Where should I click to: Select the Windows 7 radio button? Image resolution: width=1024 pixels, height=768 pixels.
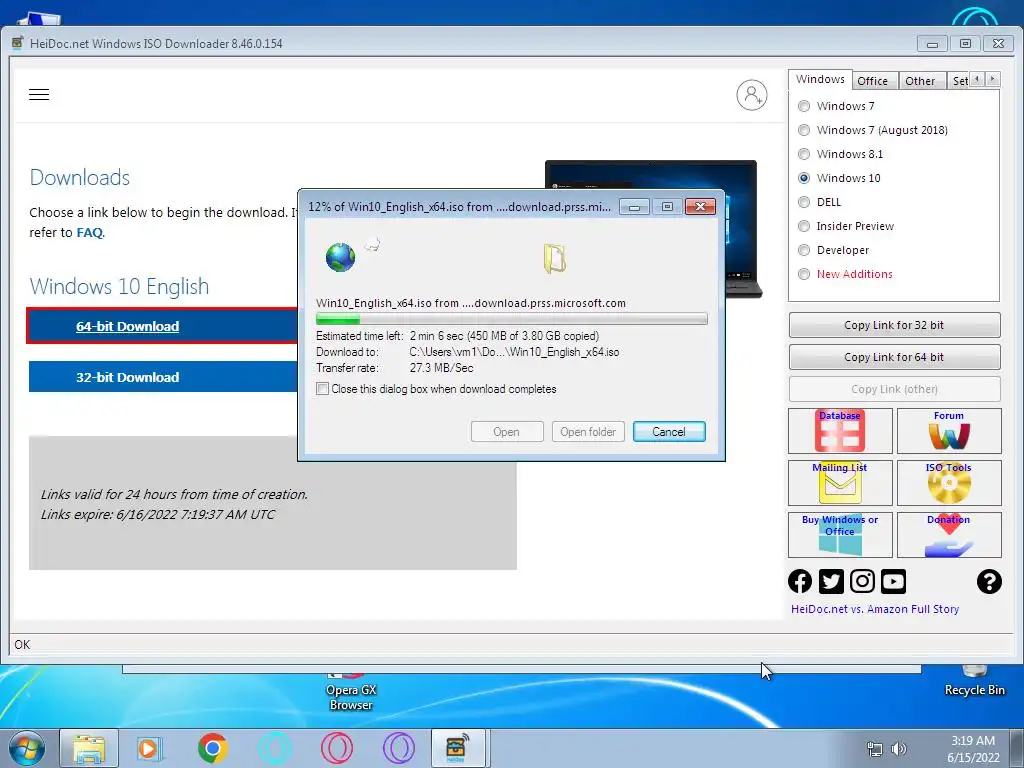804,106
